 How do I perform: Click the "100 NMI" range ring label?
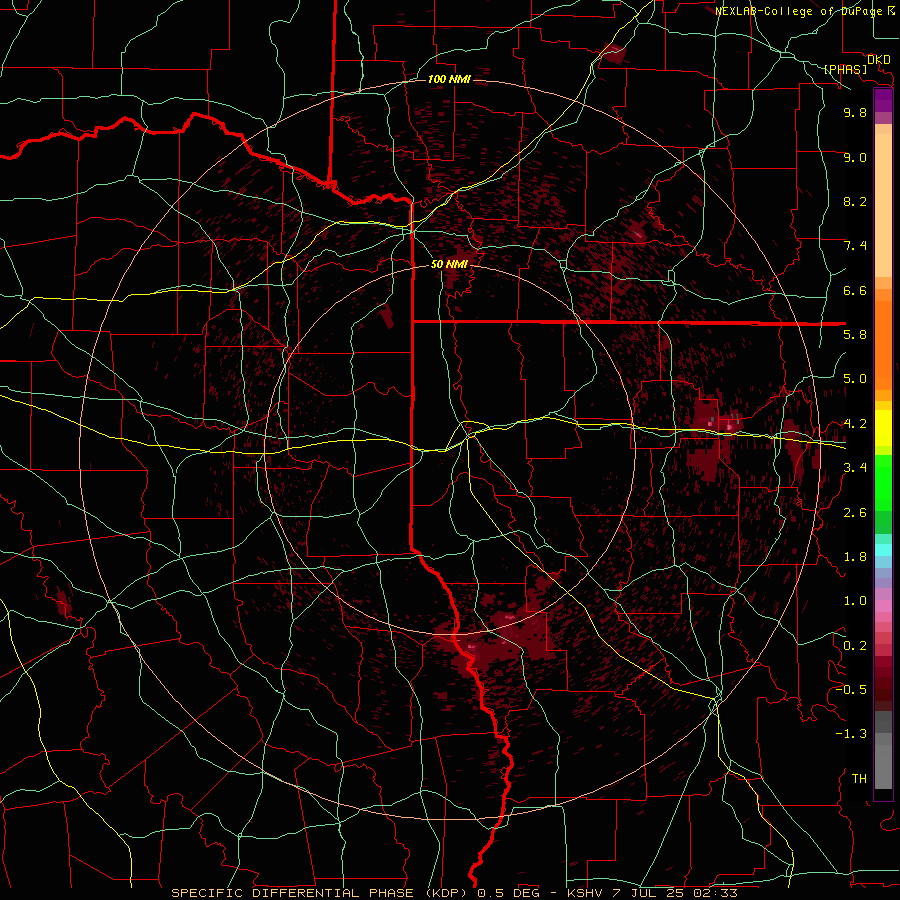pyautogui.click(x=449, y=79)
